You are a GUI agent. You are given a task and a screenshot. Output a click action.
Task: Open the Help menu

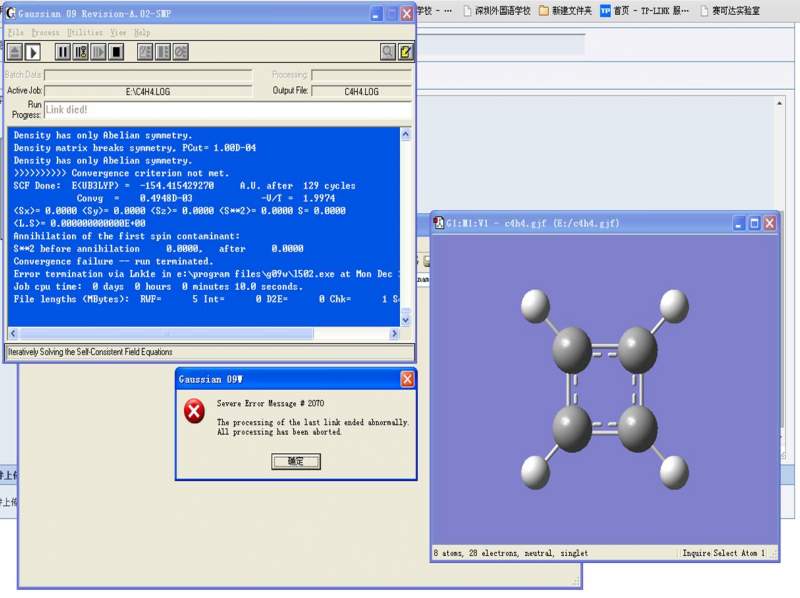(142, 33)
